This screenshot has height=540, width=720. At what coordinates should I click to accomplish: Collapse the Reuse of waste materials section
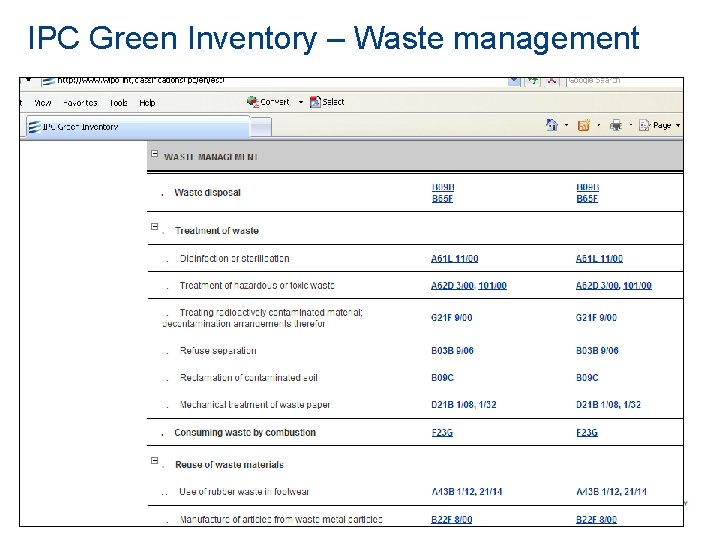click(155, 461)
